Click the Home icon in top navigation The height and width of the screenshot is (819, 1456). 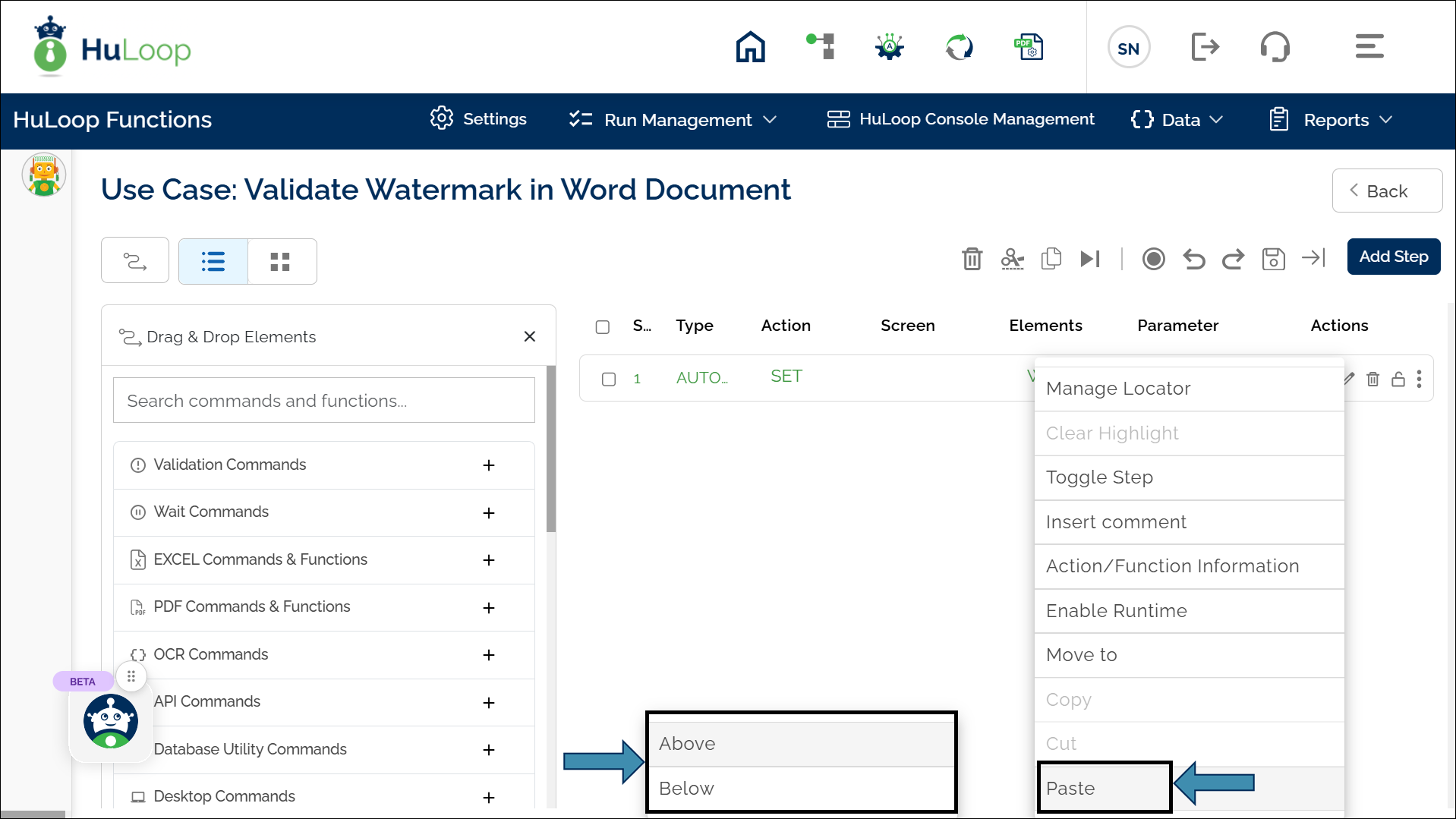pos(750,47)
